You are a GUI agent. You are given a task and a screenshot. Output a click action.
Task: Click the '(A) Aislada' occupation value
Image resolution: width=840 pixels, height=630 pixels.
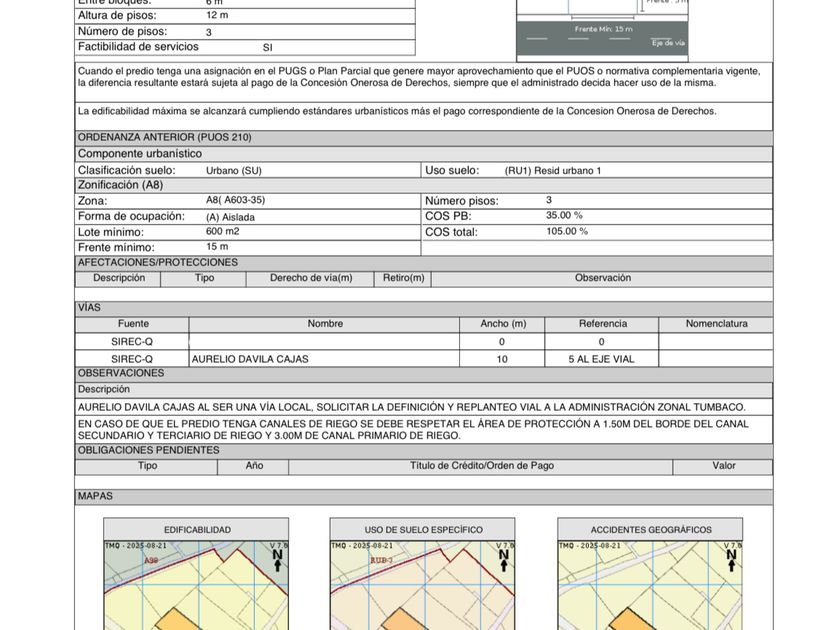[x=230, y=217]
